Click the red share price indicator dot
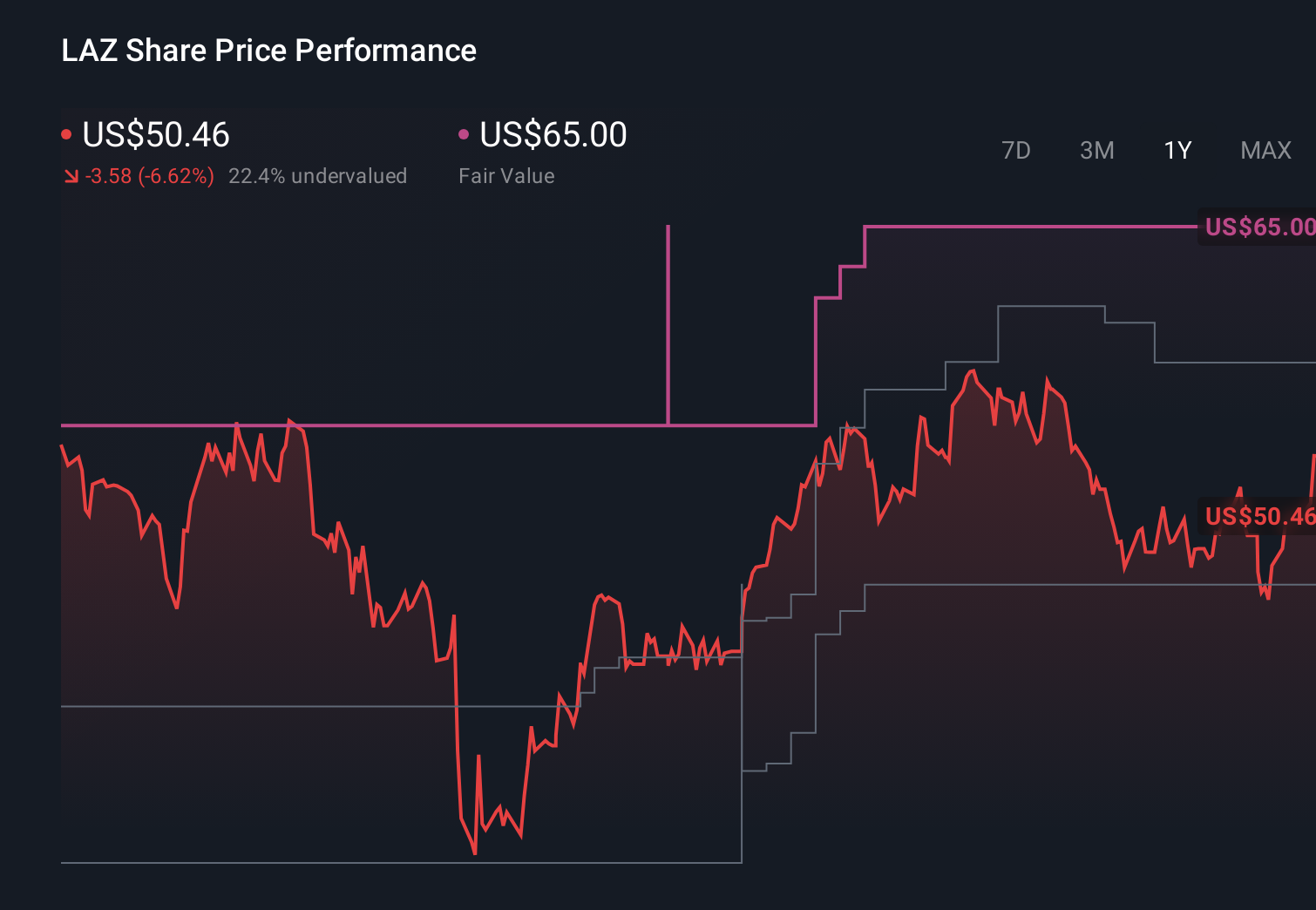Image resolution: width=1316 pixels, height=910 pixels. pyautogui.click(x=66, y=133)
